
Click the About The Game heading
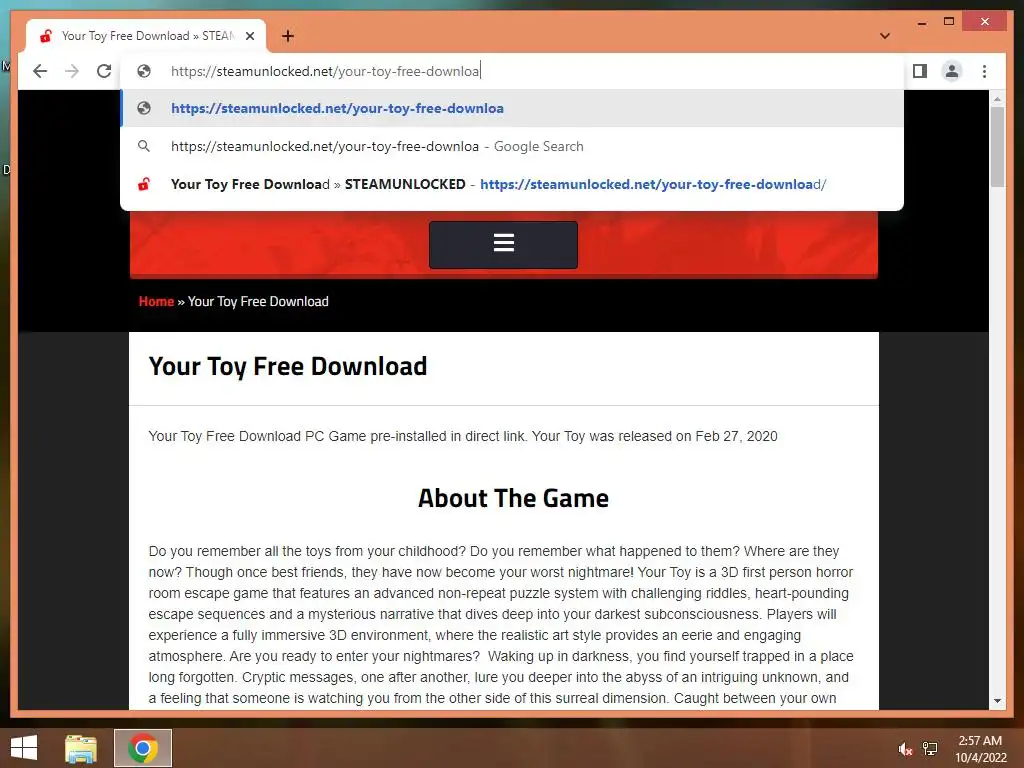point(513,498)
